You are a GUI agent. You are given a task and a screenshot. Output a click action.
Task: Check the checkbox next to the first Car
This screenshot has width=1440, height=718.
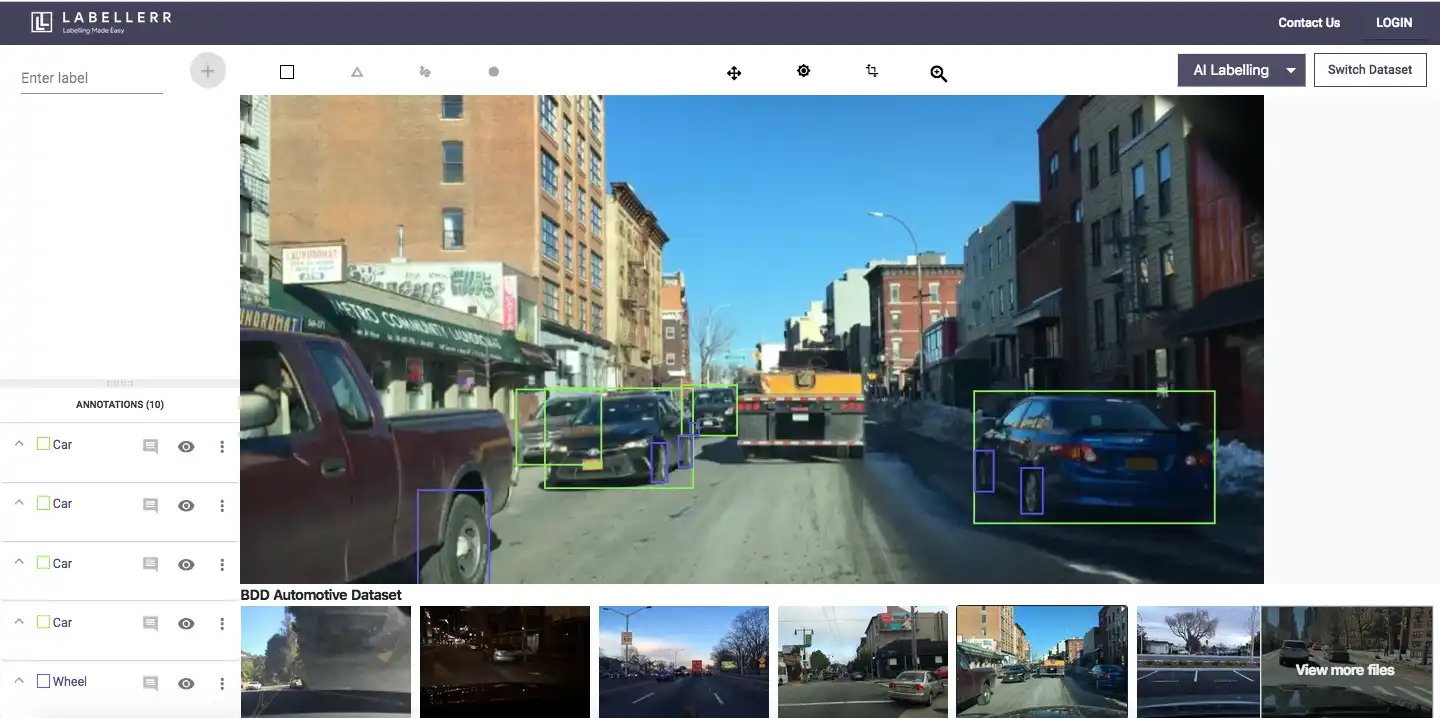[x=42, y=443]
